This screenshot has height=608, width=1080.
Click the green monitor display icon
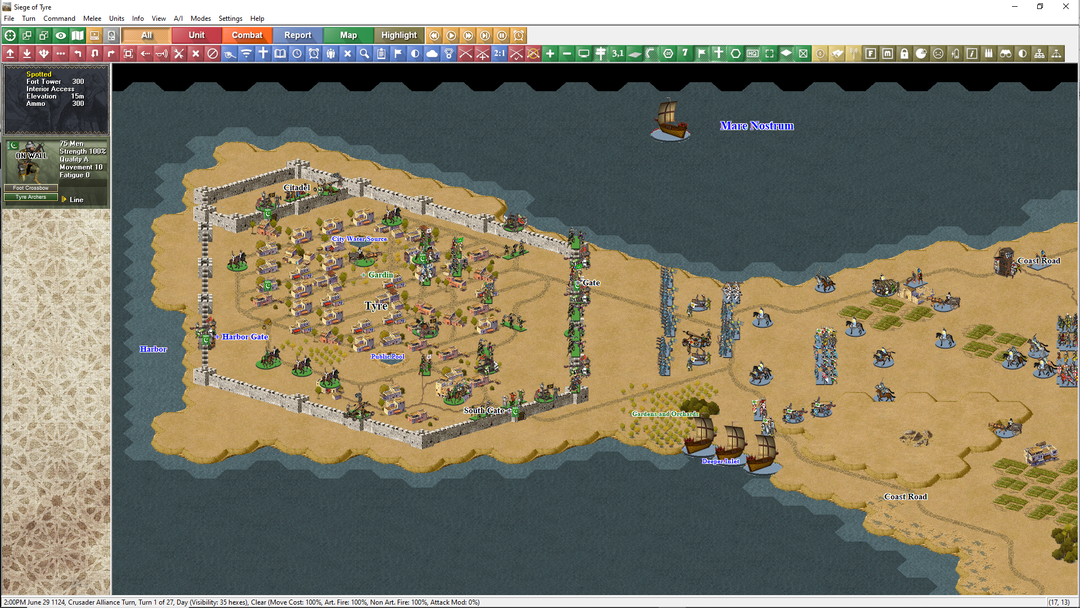[583, 53]
